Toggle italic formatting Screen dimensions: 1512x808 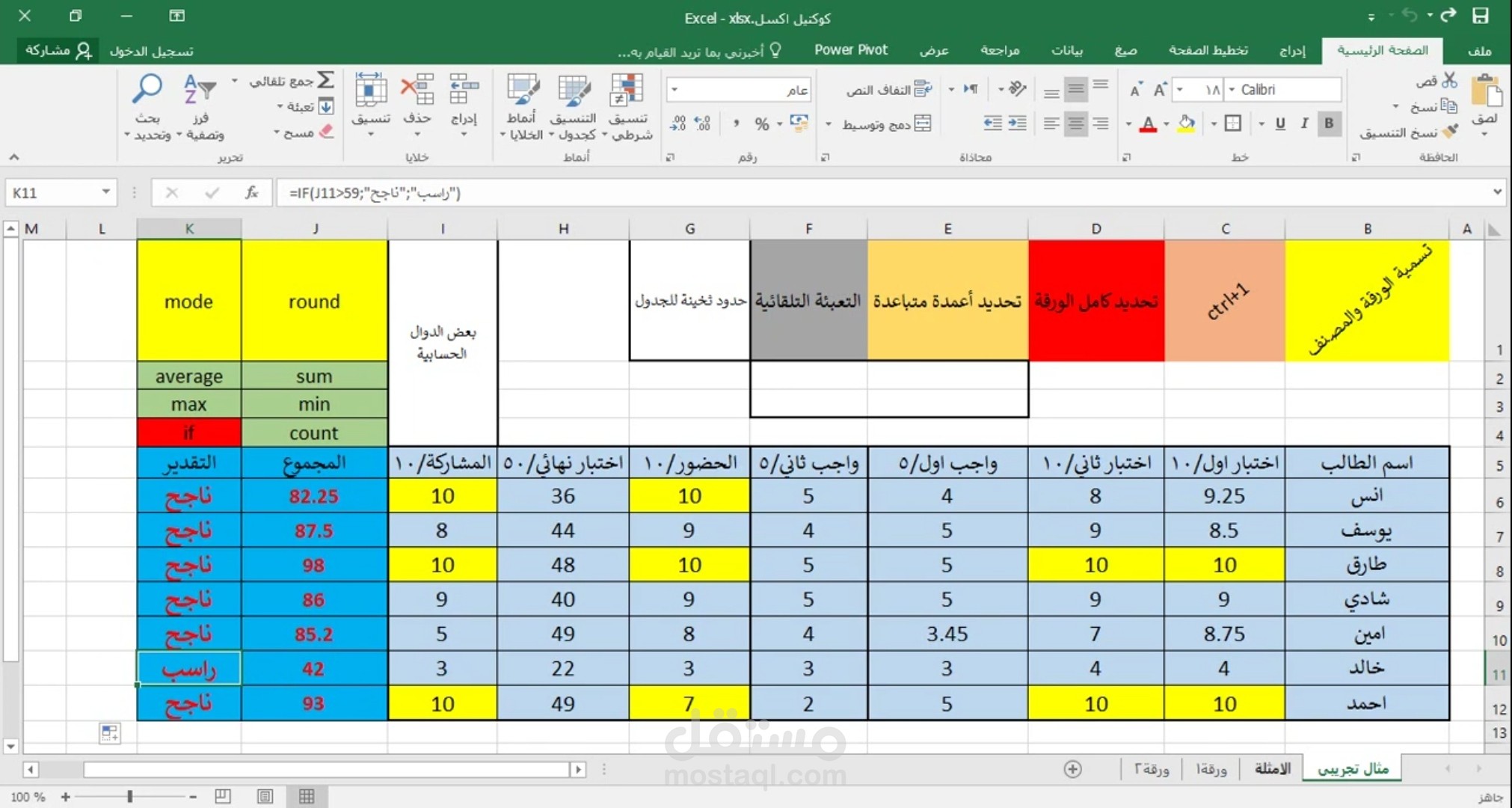(1304, 123)
